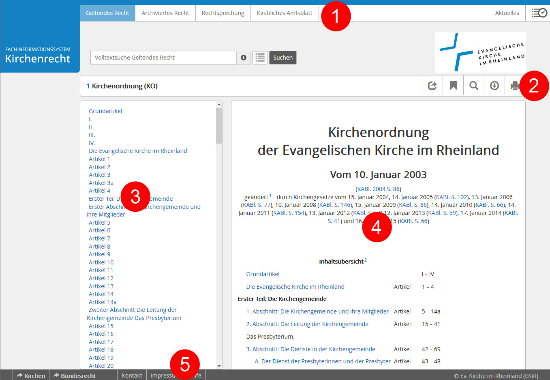Screen dimensions: 550x380
Task: Open the Aktuelles menu item
Action: (507, 13)
